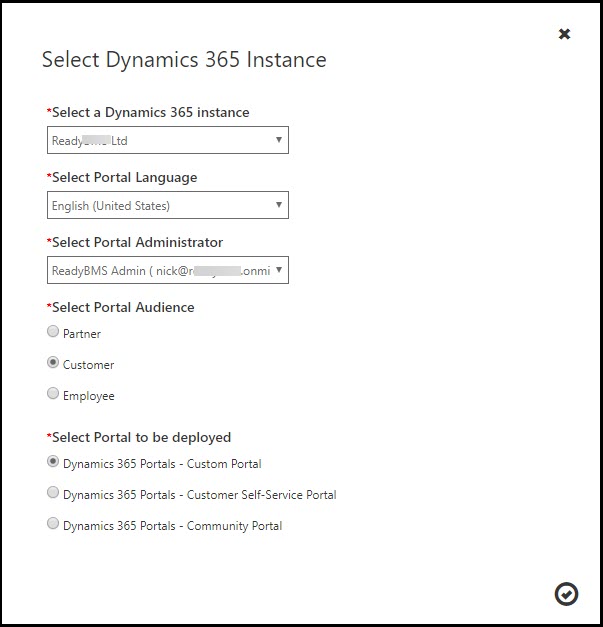Click the 'Select Portal Audience' label
603x627 pixels.
(120, 307)
